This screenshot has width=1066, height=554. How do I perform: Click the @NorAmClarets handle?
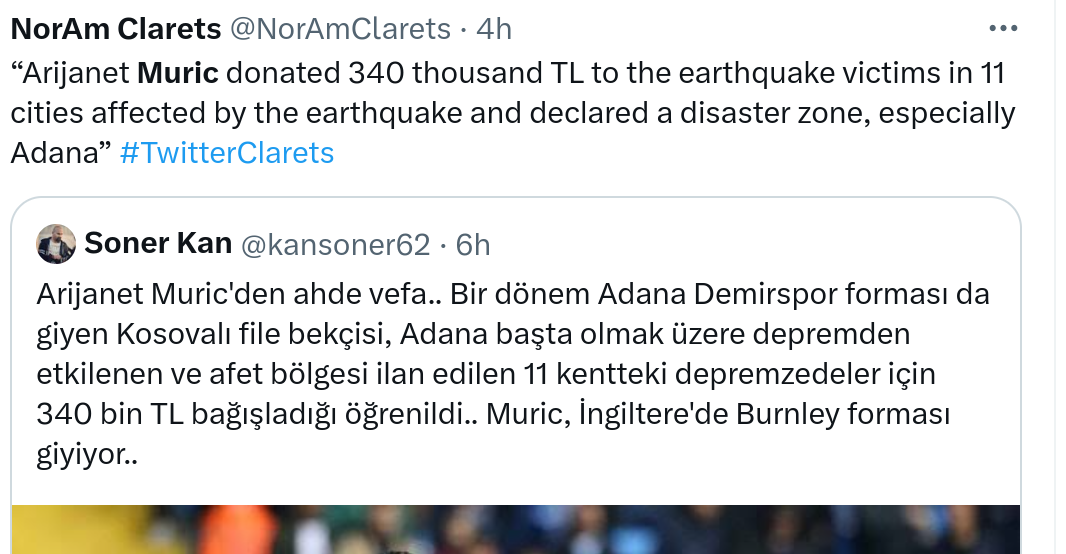pyautogui.click(x=341, y=30)
